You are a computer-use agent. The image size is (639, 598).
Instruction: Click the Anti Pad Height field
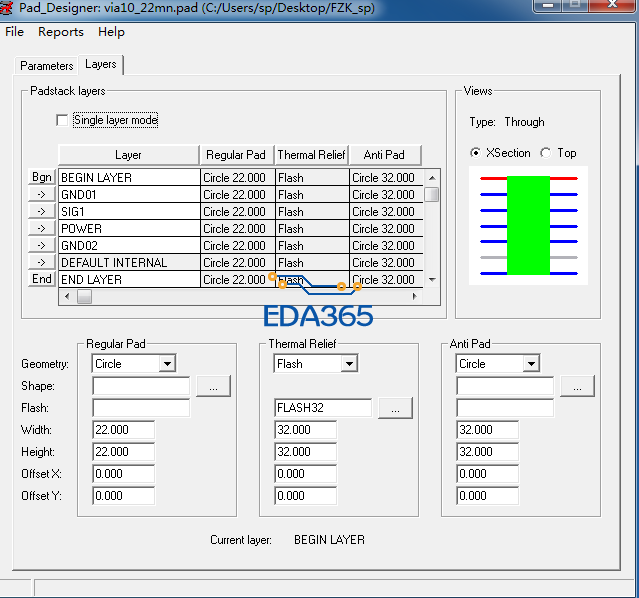(487, 452)
